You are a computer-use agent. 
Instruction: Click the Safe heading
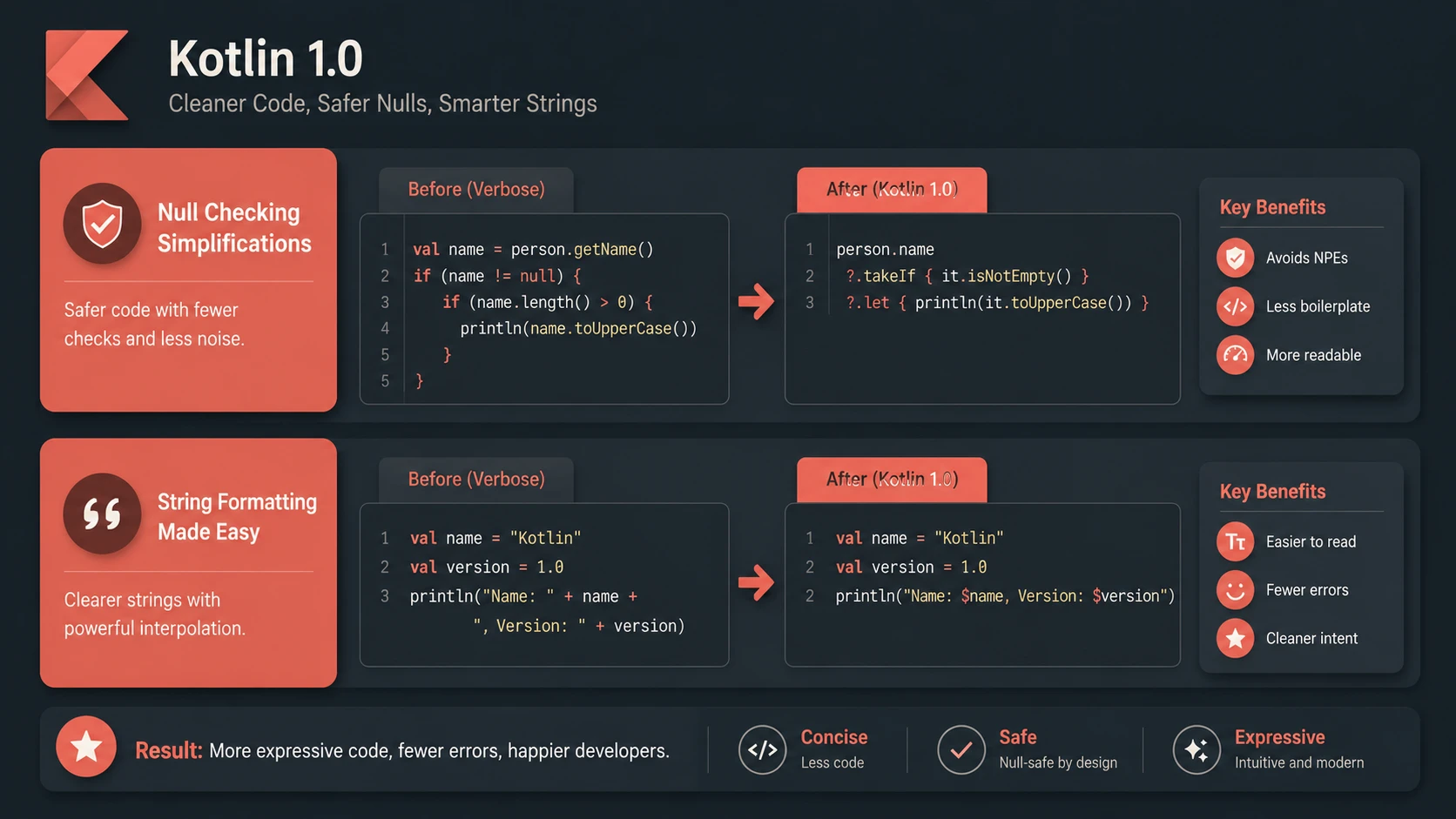[1017, 737]
